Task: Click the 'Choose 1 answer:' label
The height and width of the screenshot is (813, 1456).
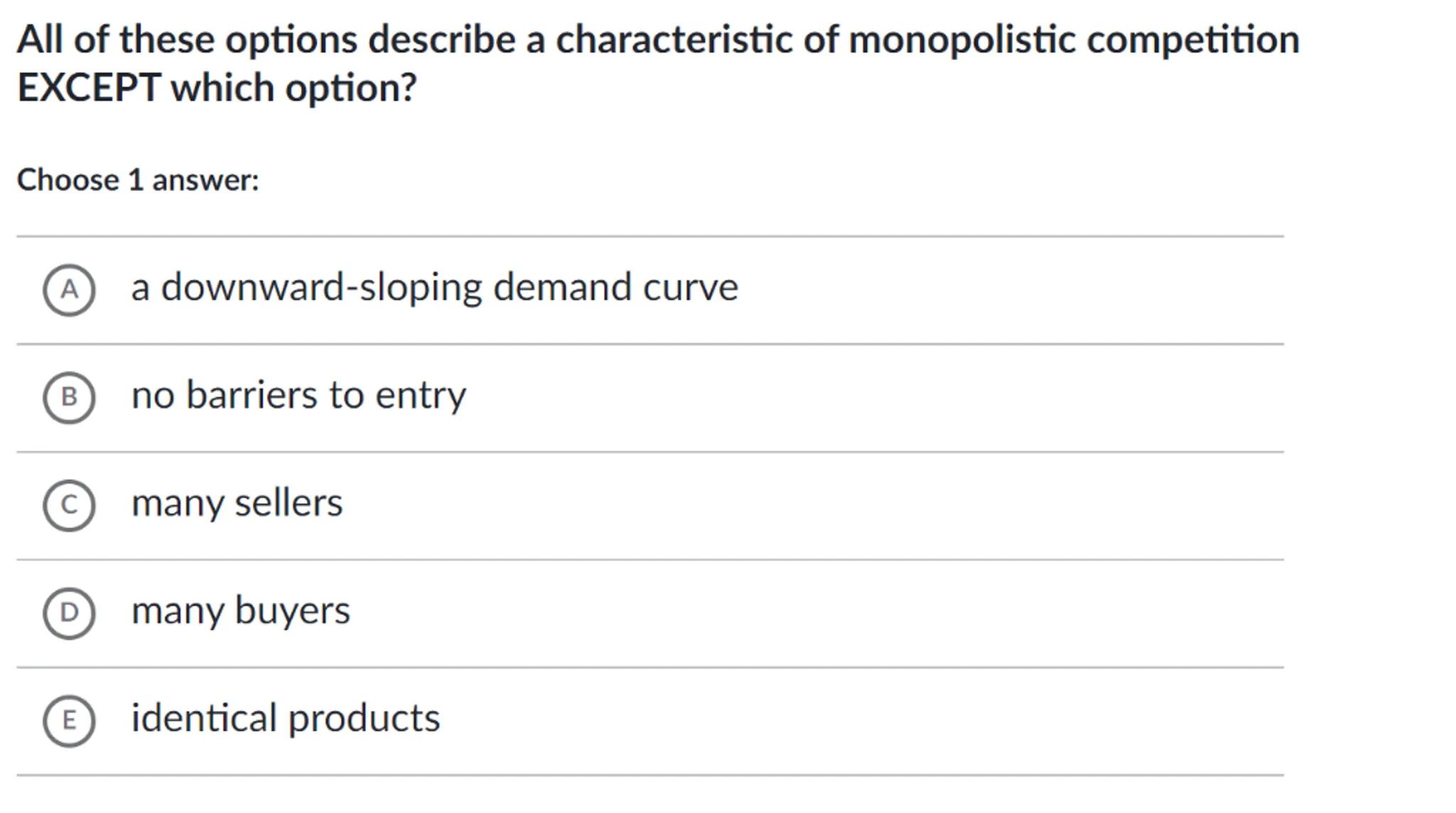Action: pyautogui.click(x=138, y=180)
